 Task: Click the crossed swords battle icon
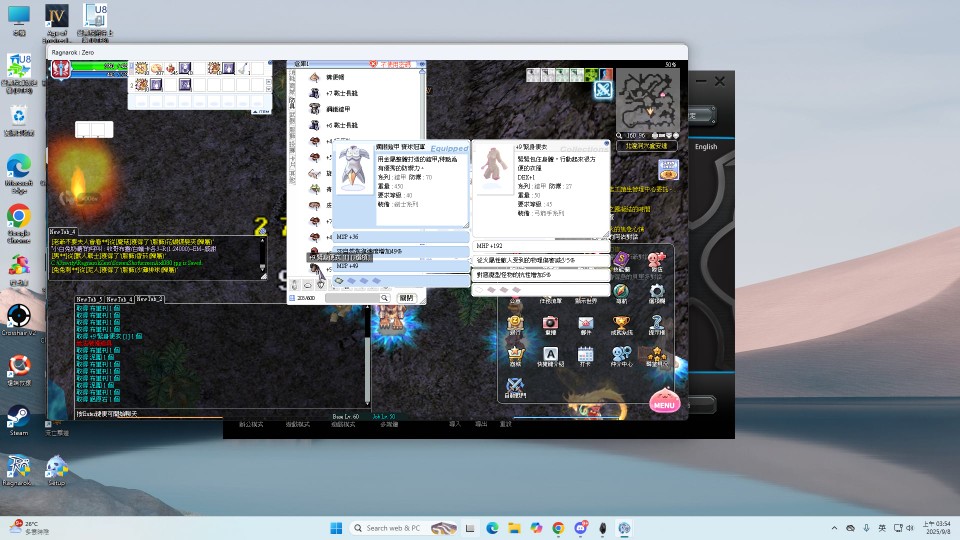point(515,386)
